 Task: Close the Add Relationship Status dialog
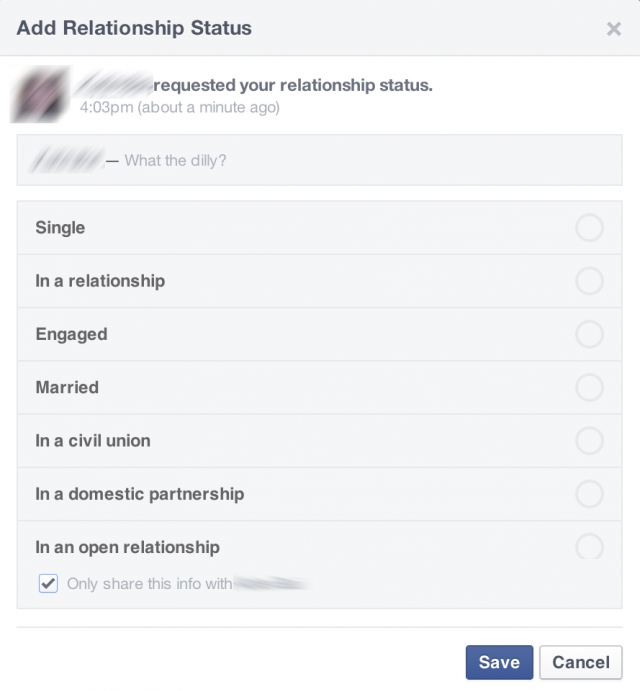point(614,29)
